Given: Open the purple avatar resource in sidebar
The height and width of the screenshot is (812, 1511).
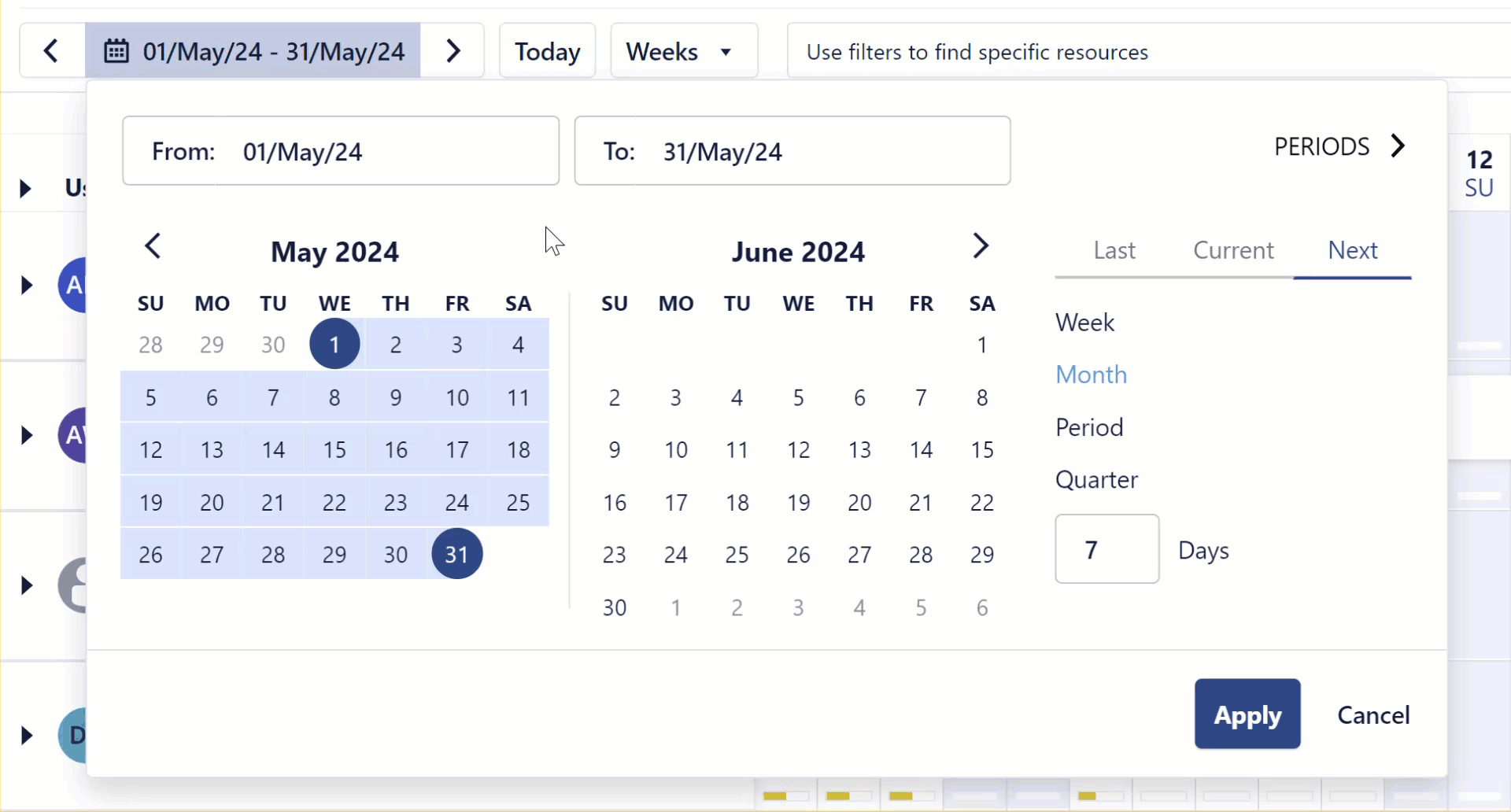Looking at the screenshot, I should click(x=75, y=435).
